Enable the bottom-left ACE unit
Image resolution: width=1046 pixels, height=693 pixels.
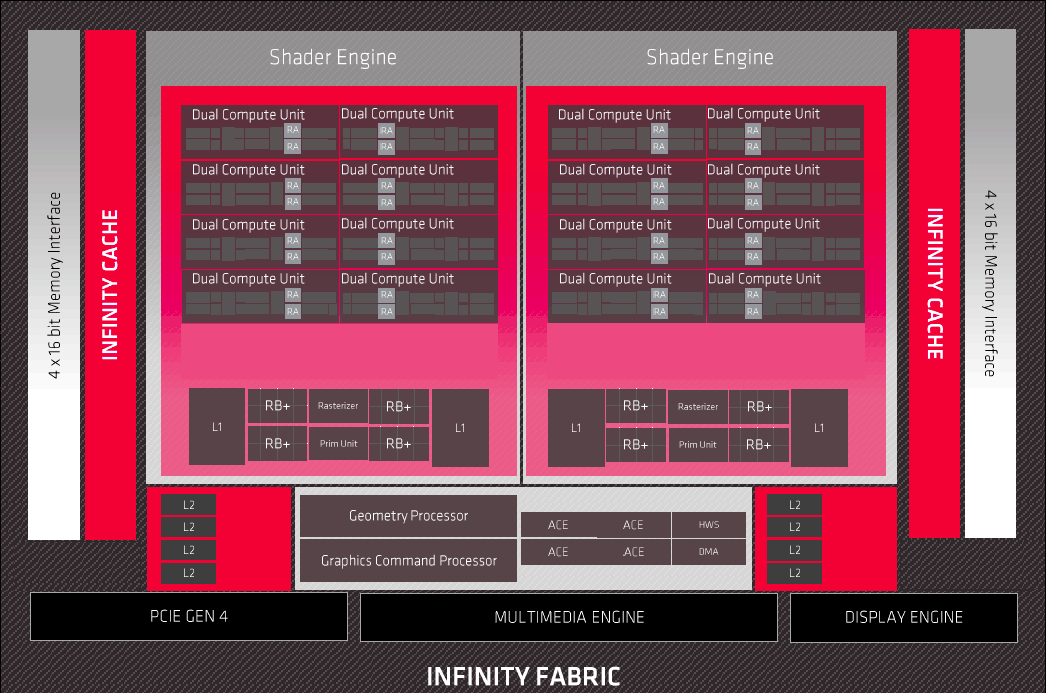(557, 551)
